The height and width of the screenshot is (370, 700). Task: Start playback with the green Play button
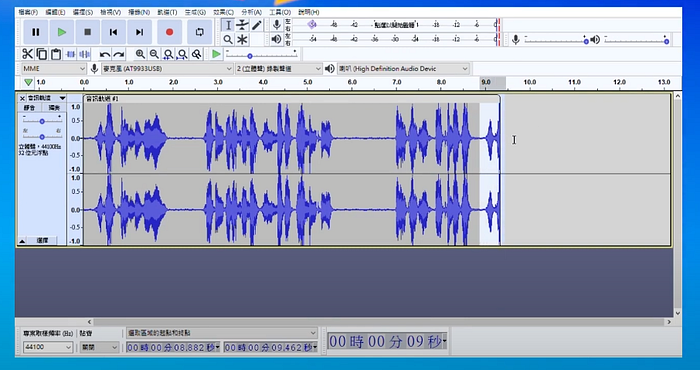(x=62, y=32)
